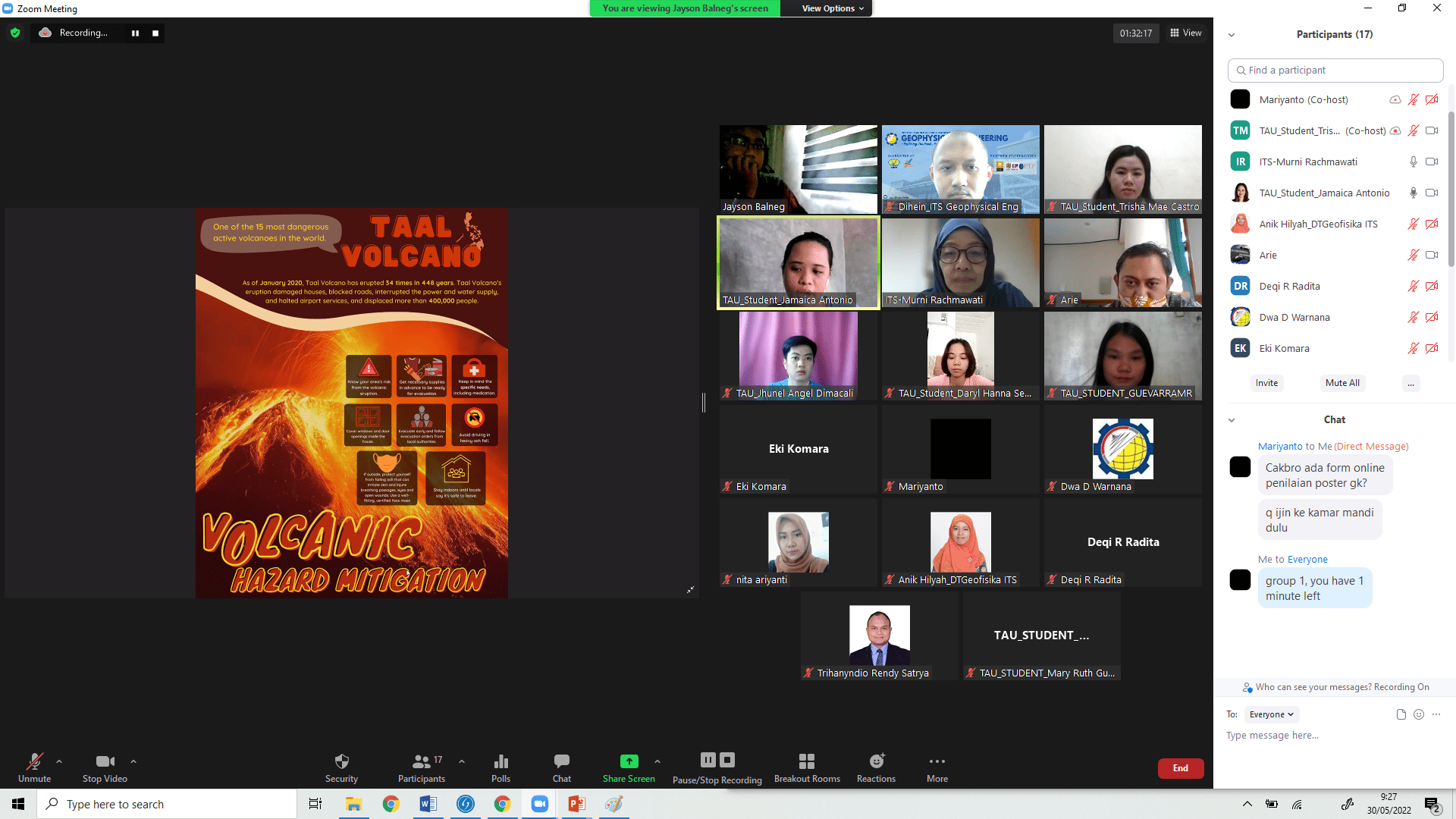Click the file attachment icon in chat
Viewport: 1456px width, 819px height.
point(1401,714)
